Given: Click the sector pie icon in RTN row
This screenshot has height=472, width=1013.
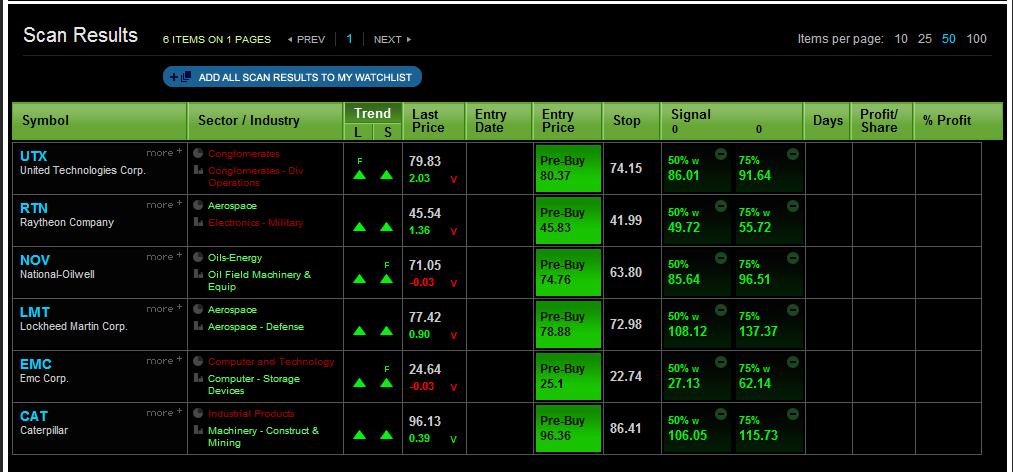Looking at the screenshot, I should pyautogui.click(x=198, y=205).
